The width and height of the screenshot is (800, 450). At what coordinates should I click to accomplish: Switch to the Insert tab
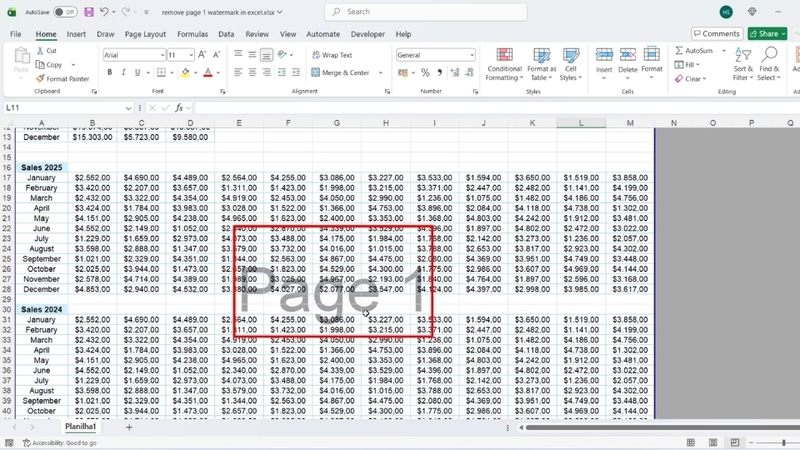[76, 34]
